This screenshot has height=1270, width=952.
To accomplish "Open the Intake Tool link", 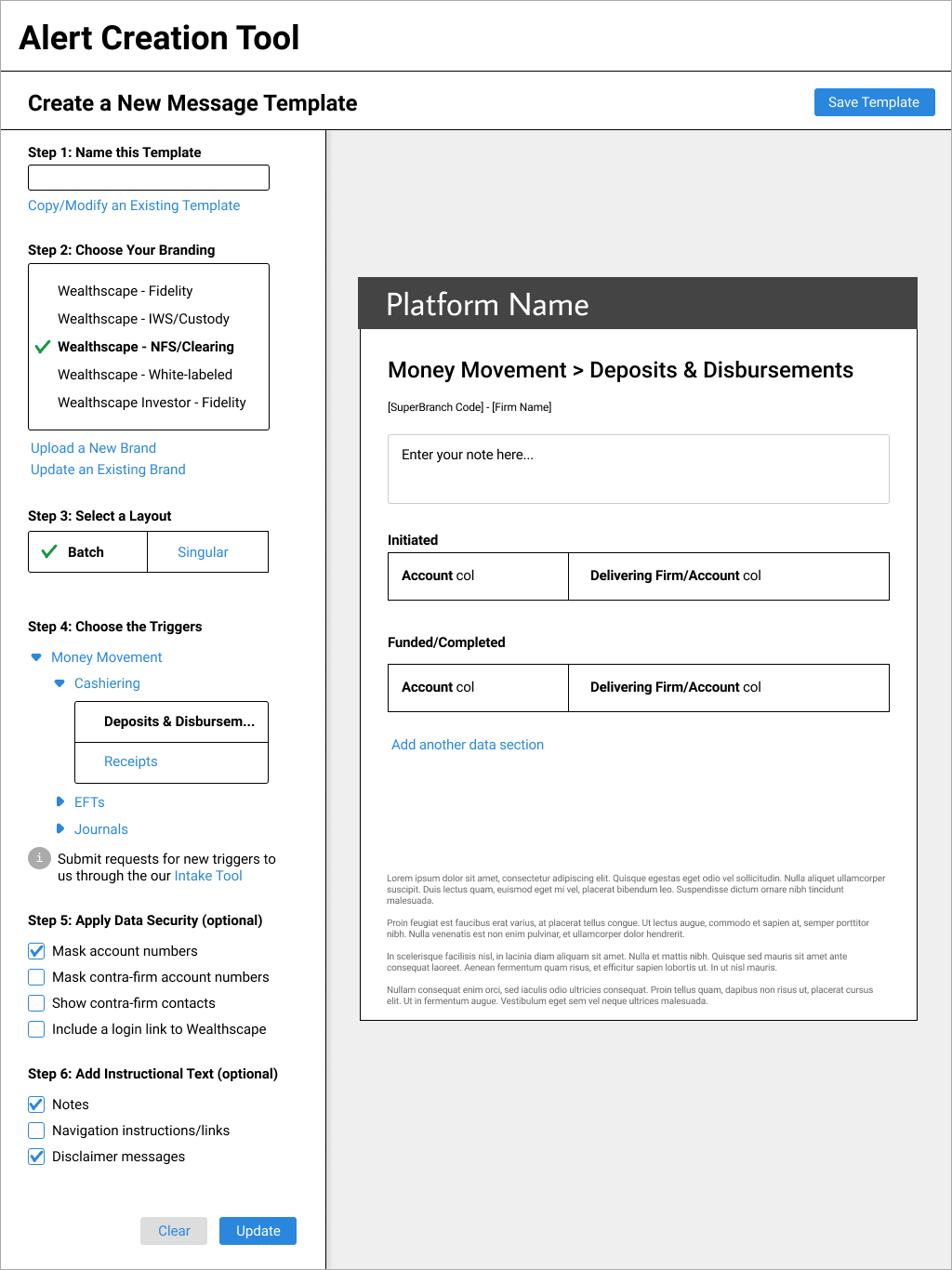I will [x=207, y=875].
